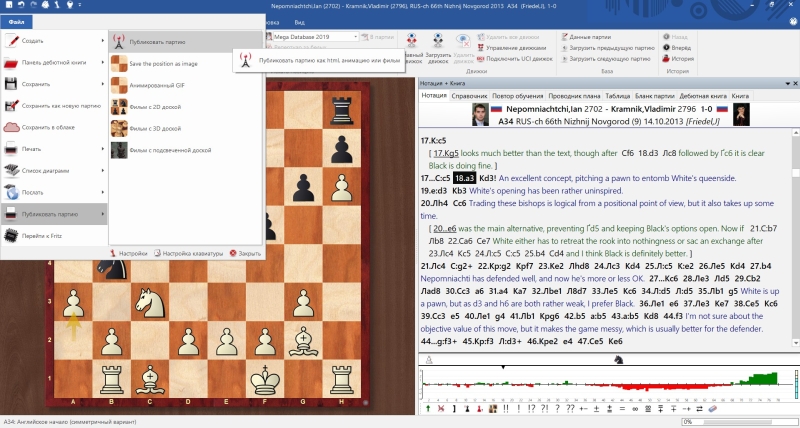
Task: Click the Publish game antenna icon
Action: (118, 44)
